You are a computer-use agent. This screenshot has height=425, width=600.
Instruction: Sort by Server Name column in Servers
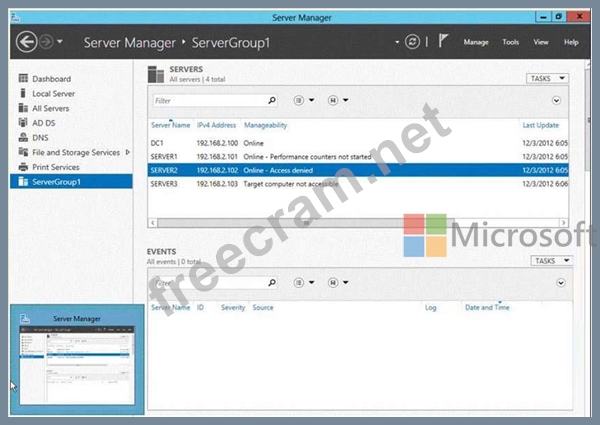pos(170,125)
